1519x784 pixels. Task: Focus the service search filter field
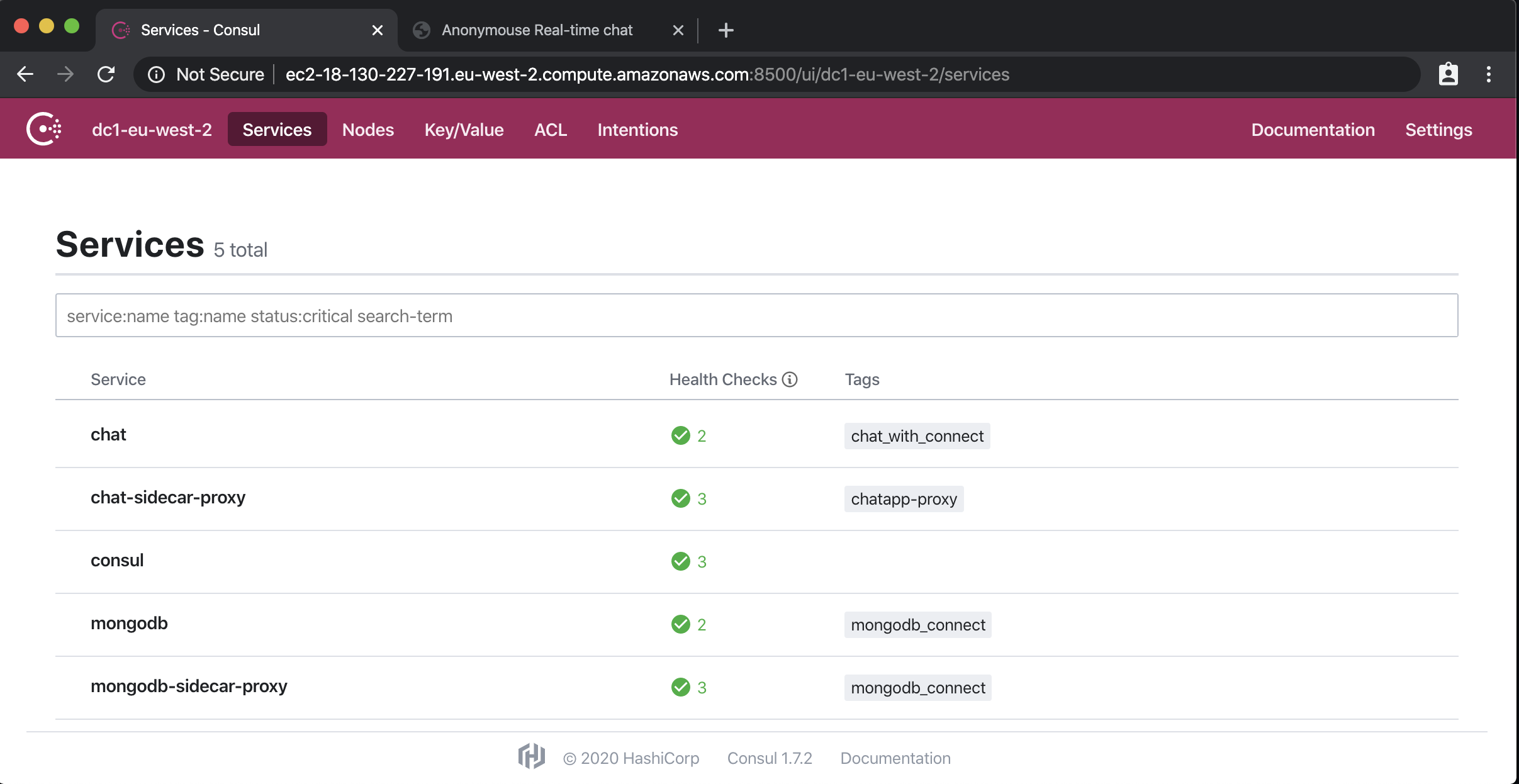coord(756,316)
